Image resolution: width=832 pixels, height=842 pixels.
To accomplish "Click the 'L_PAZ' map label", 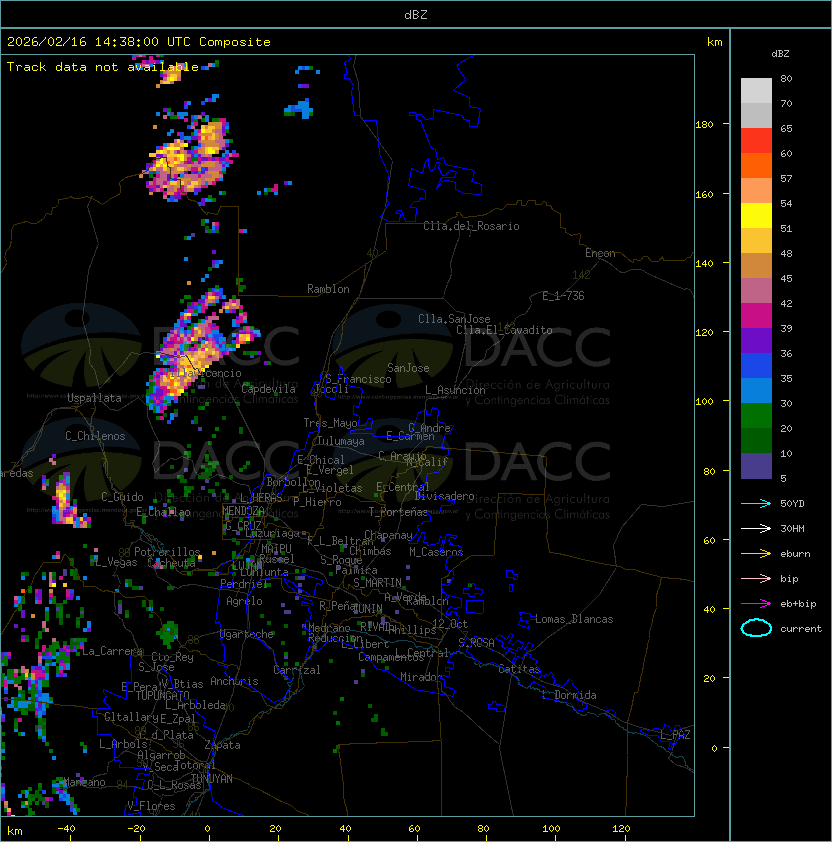I will pyautogui.click(x=675, y=735).
